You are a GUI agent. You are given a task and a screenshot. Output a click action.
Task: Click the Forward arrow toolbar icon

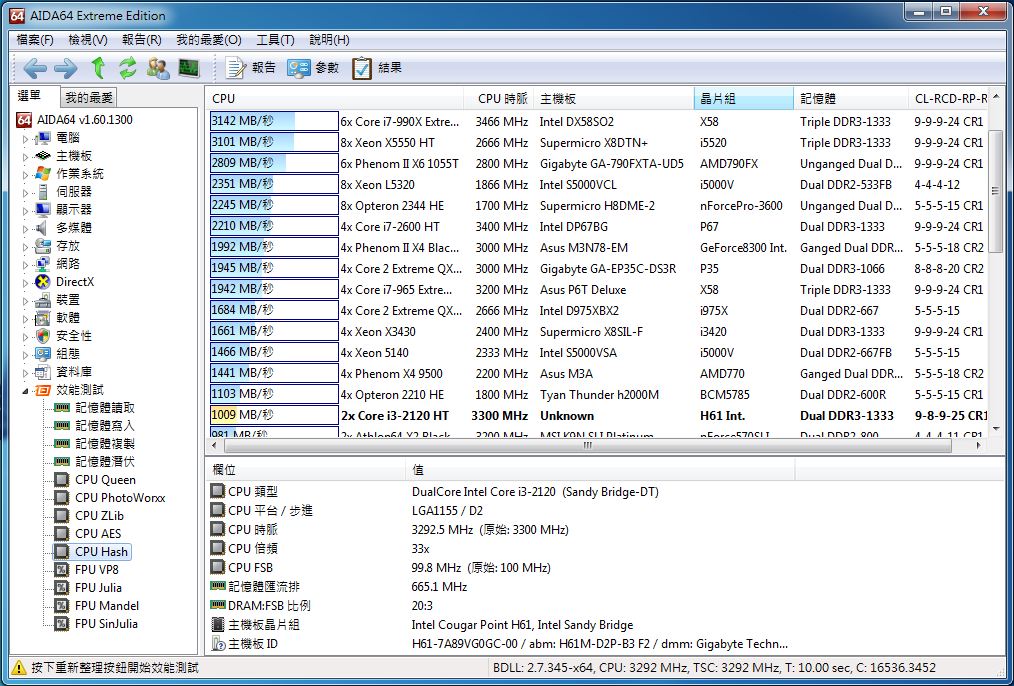[x=66, y=68]
